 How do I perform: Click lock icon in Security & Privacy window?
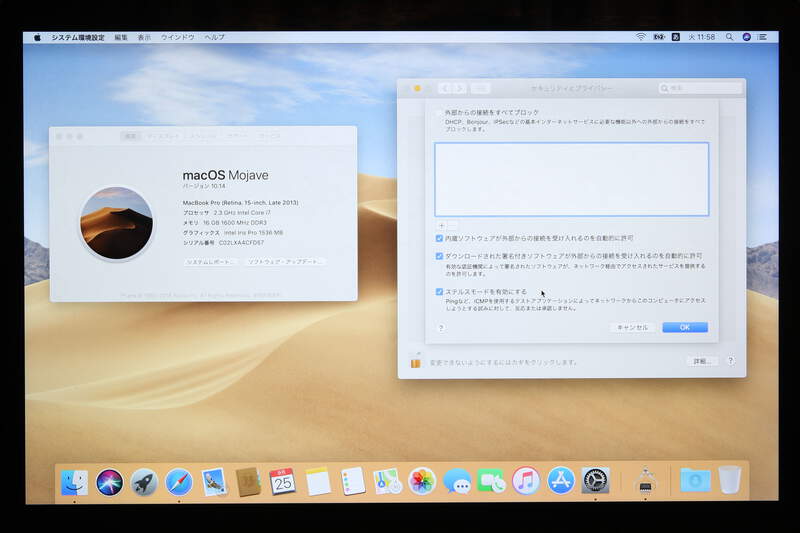416,361
